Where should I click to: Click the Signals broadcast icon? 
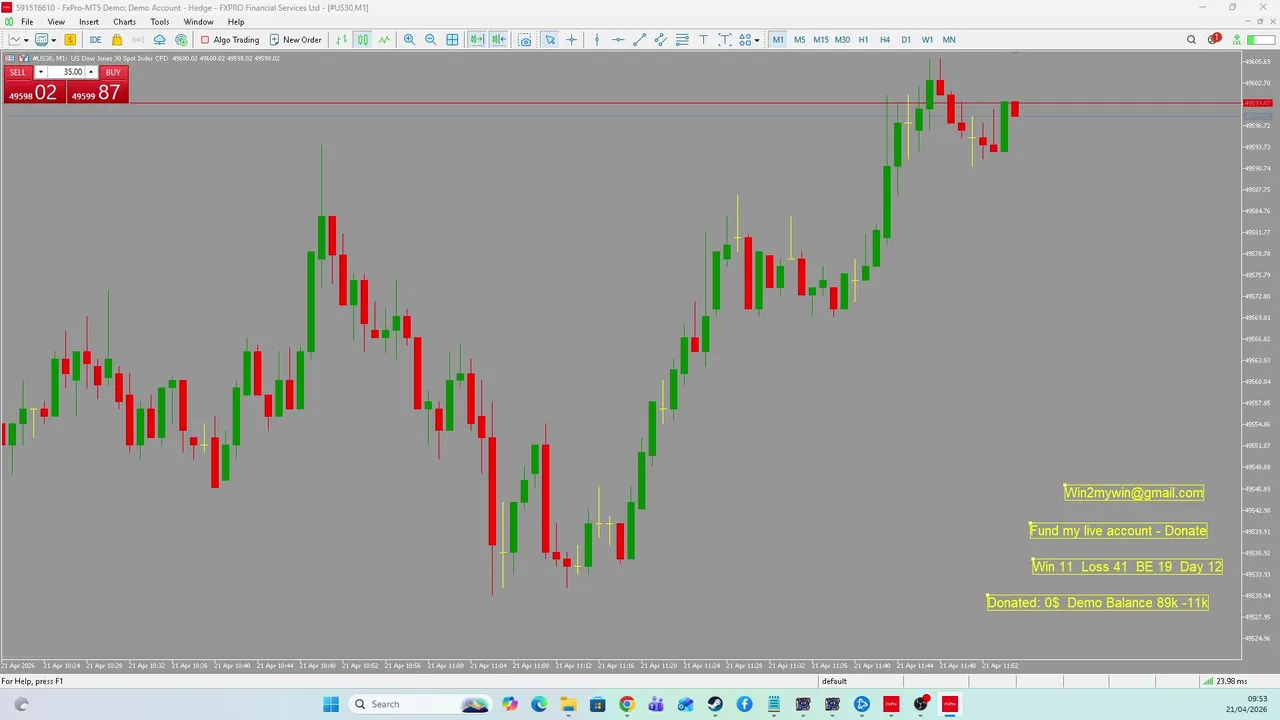tap(138, 40)
